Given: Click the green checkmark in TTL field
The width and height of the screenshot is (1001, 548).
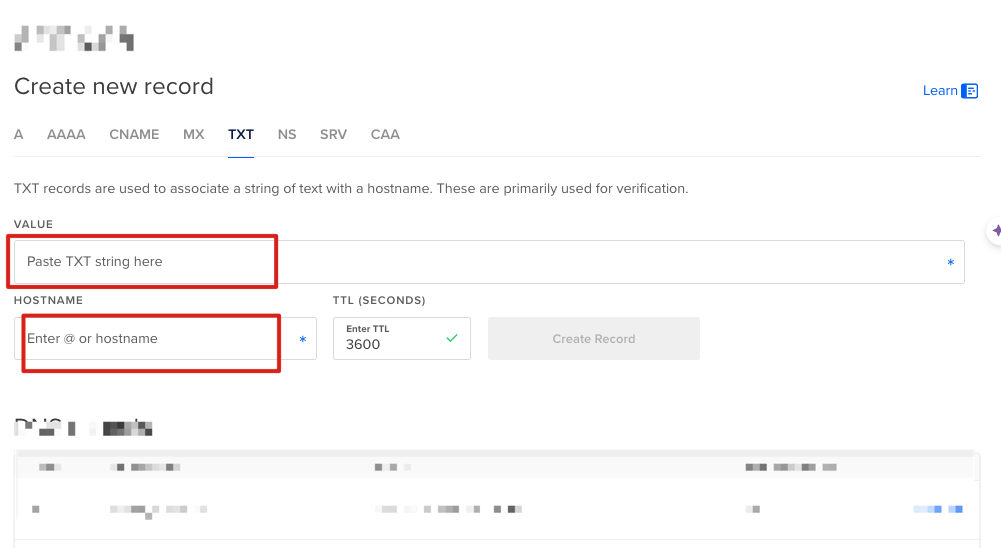Looking at the screenshot, I should [452, 338].
